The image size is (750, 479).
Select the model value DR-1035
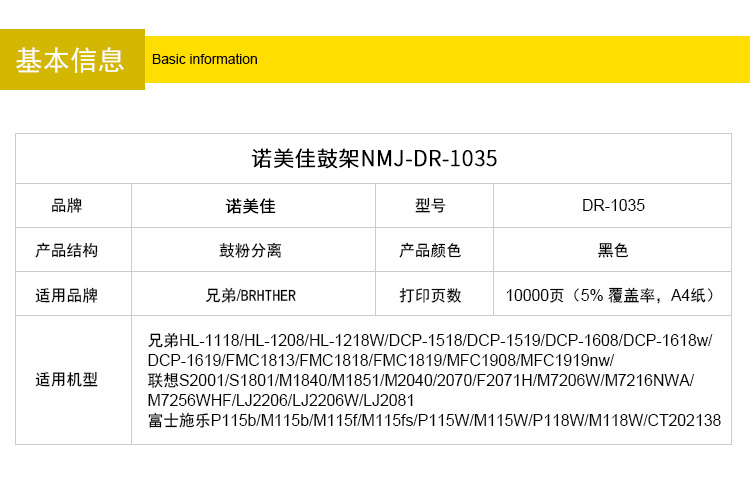click(613, 206)
